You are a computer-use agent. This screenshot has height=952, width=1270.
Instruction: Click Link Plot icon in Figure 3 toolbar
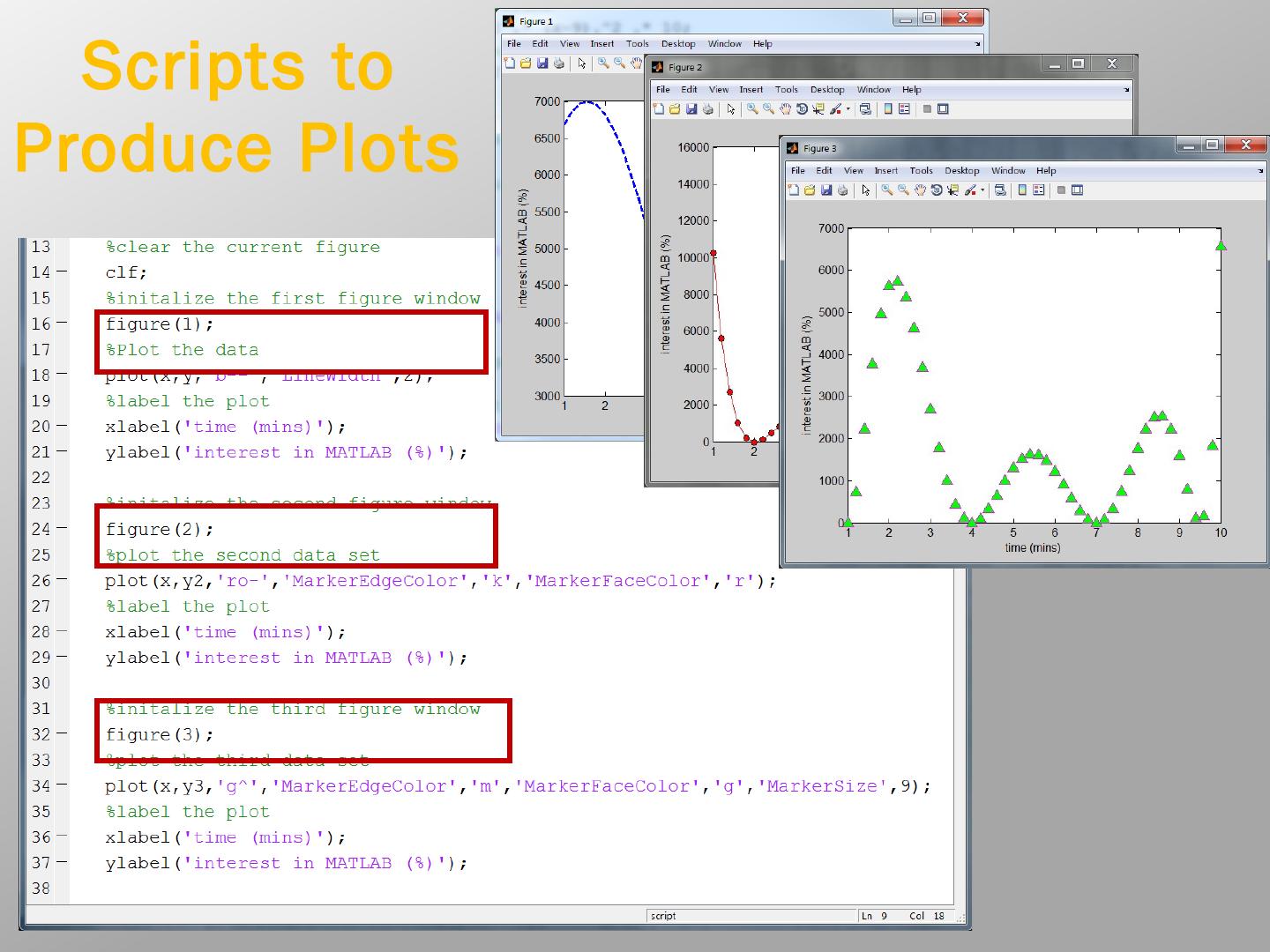pyautogui.click(x=999, y=190)
